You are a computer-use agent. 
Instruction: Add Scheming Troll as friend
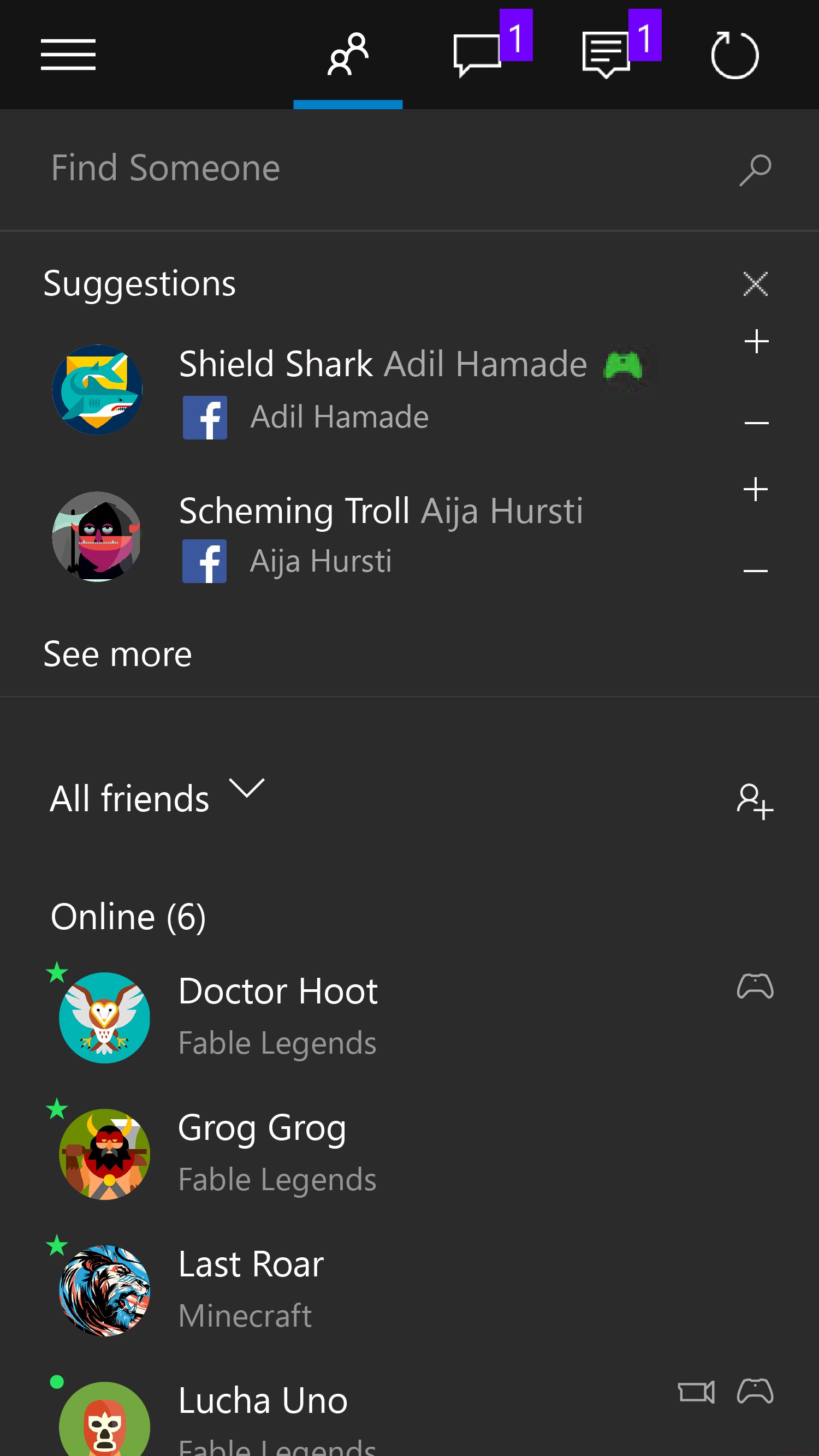pos(755,490)
